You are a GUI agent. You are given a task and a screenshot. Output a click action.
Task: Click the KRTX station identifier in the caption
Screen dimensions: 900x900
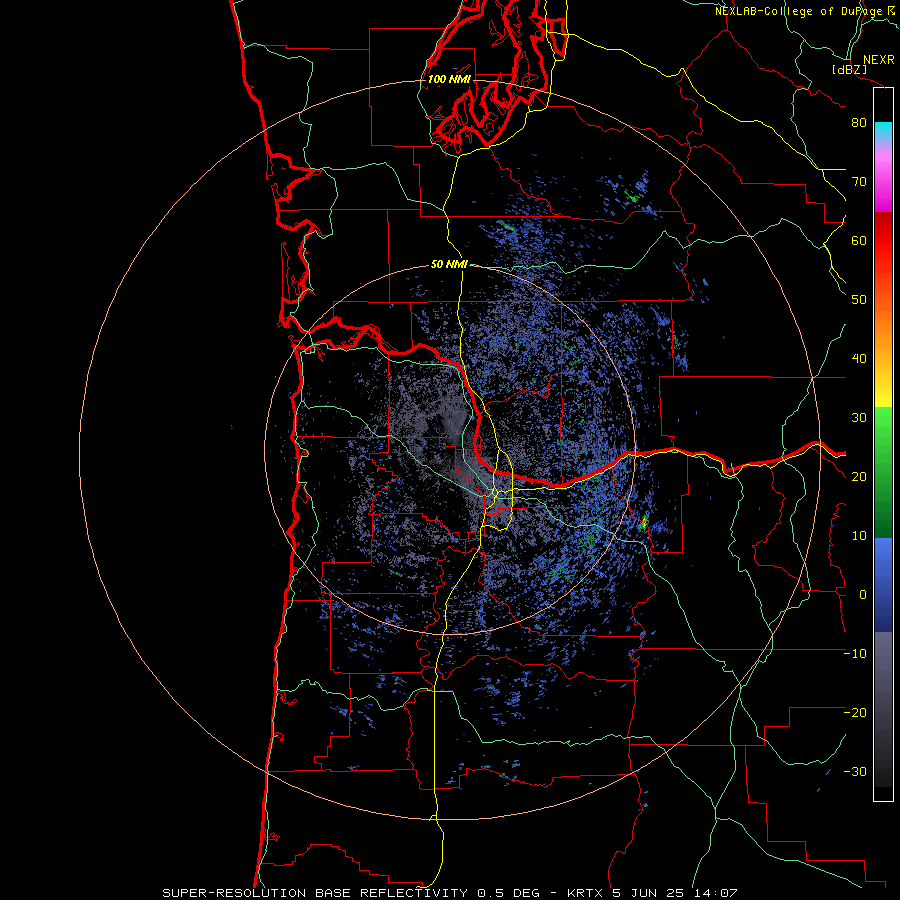tap(585, 893)
